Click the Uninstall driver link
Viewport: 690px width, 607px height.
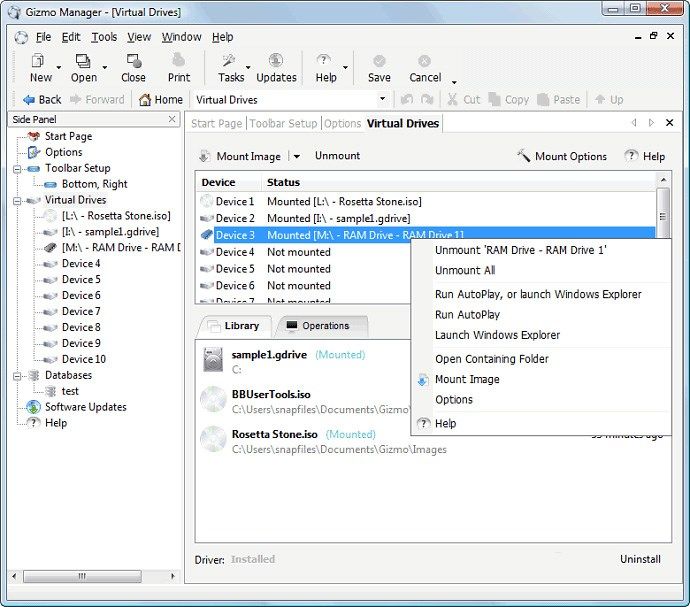[x=640, y=559]
